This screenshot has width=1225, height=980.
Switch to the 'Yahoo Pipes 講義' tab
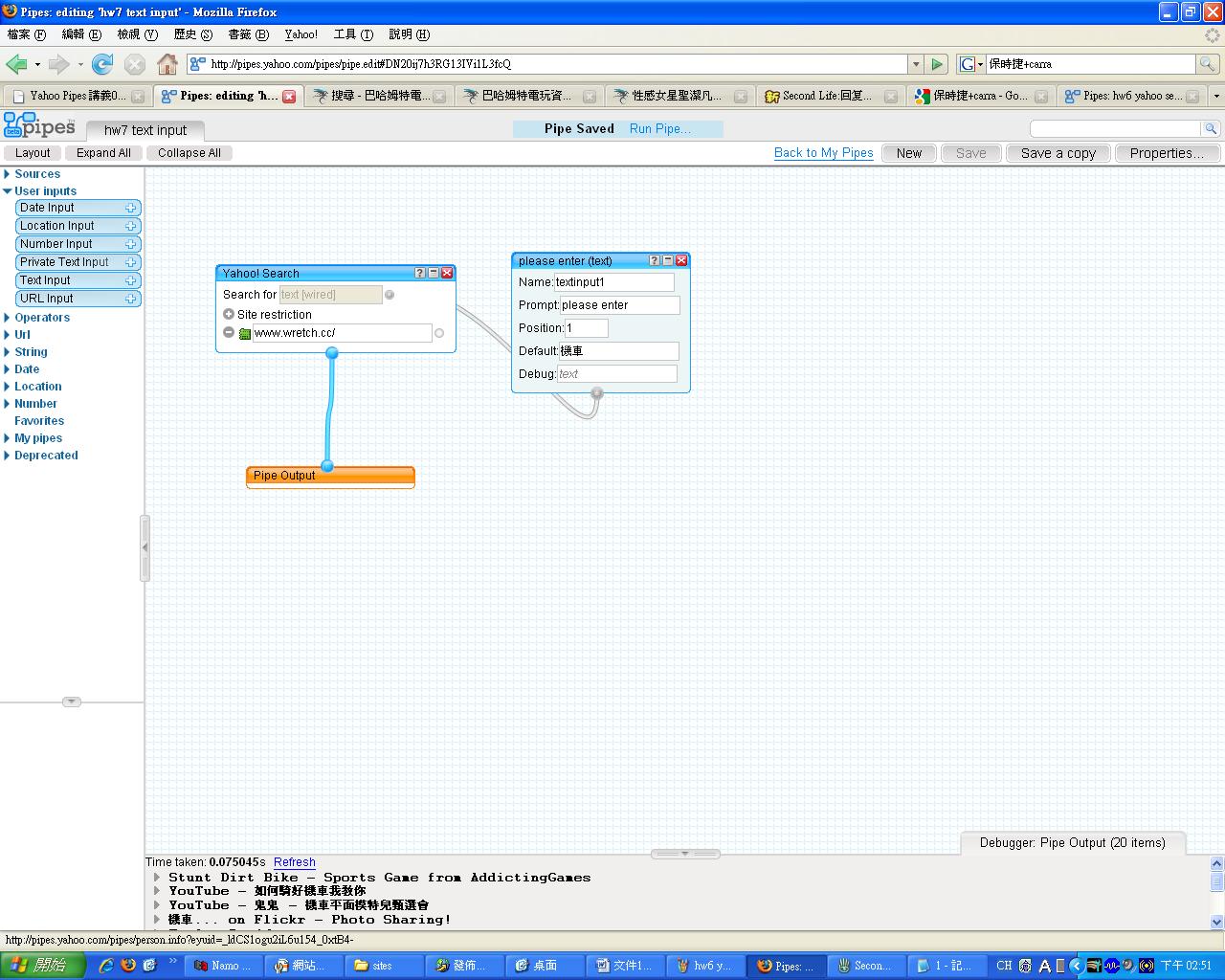pyautogui.click(x=77, y=96)
